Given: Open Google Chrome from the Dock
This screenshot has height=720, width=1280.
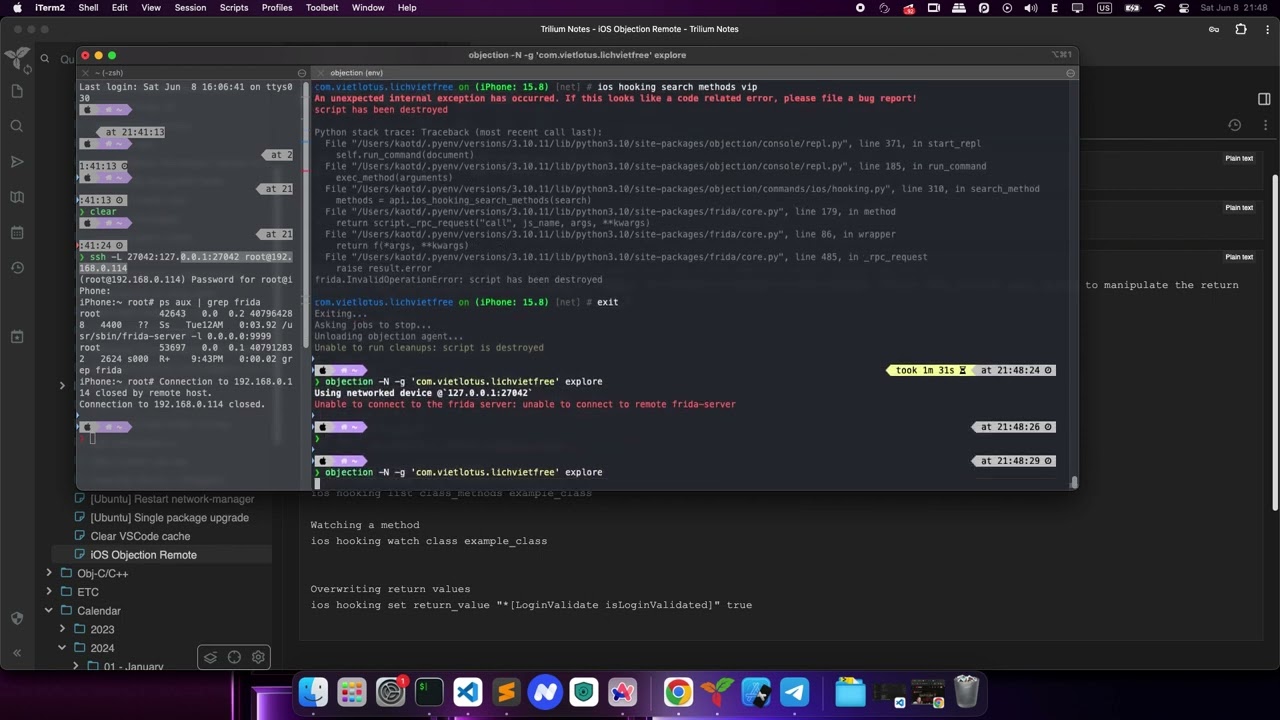Looking at the screenshot, I should [x=678, y=692].
